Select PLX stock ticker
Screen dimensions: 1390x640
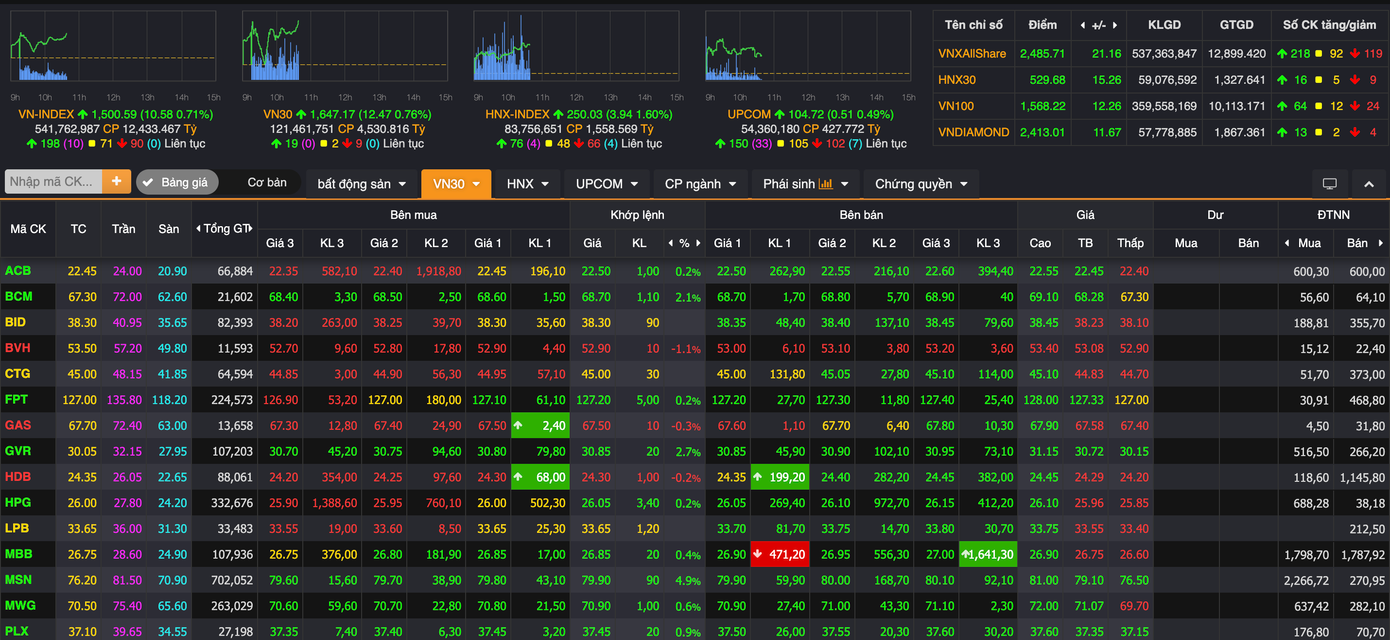18,631
